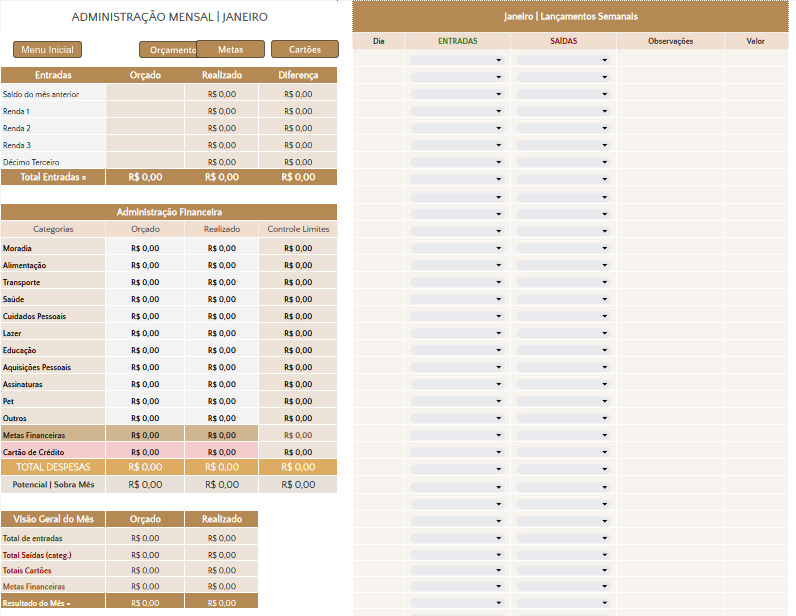Open the Menu Inicial button
The width and height of the screenshot is (796, 616).
pyautogui.click(x=47, y=49)
